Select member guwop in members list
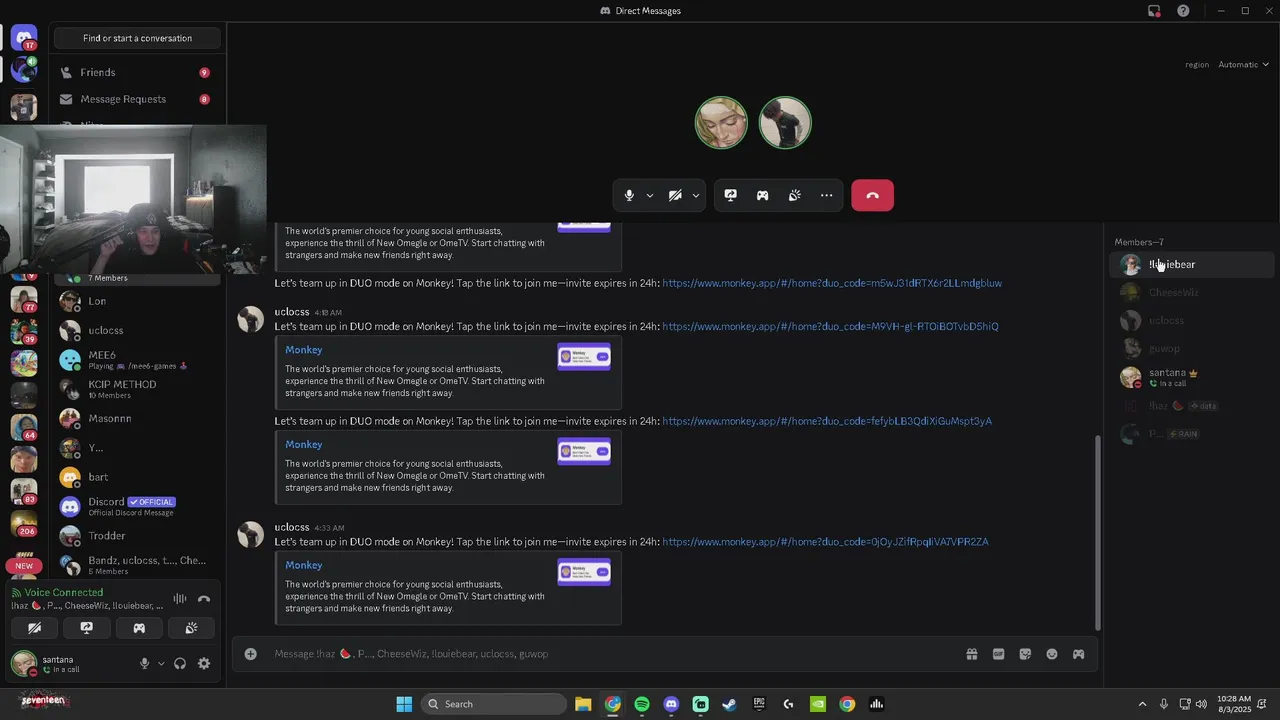Viewport: 1280px width, 720px height. [x=1191, y=348]
